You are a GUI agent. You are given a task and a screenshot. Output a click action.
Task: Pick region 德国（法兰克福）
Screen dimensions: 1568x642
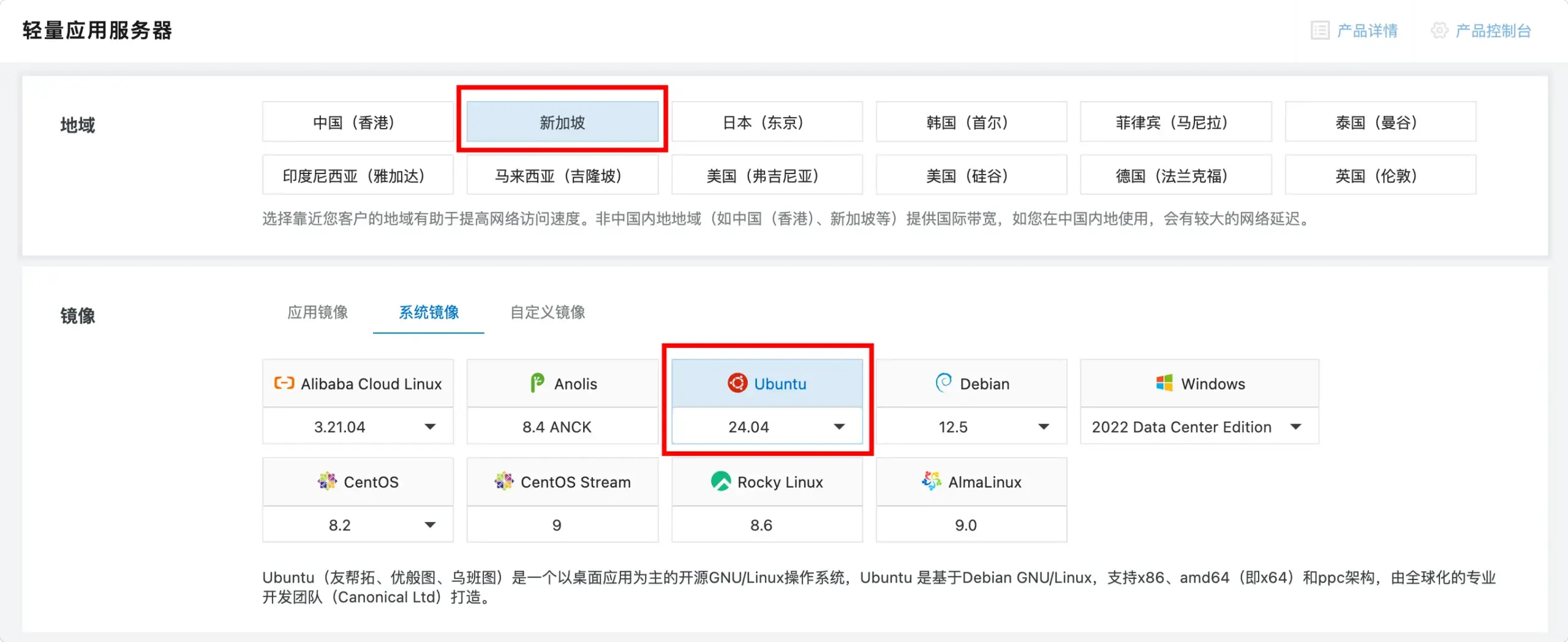(x=1176, y=175)
